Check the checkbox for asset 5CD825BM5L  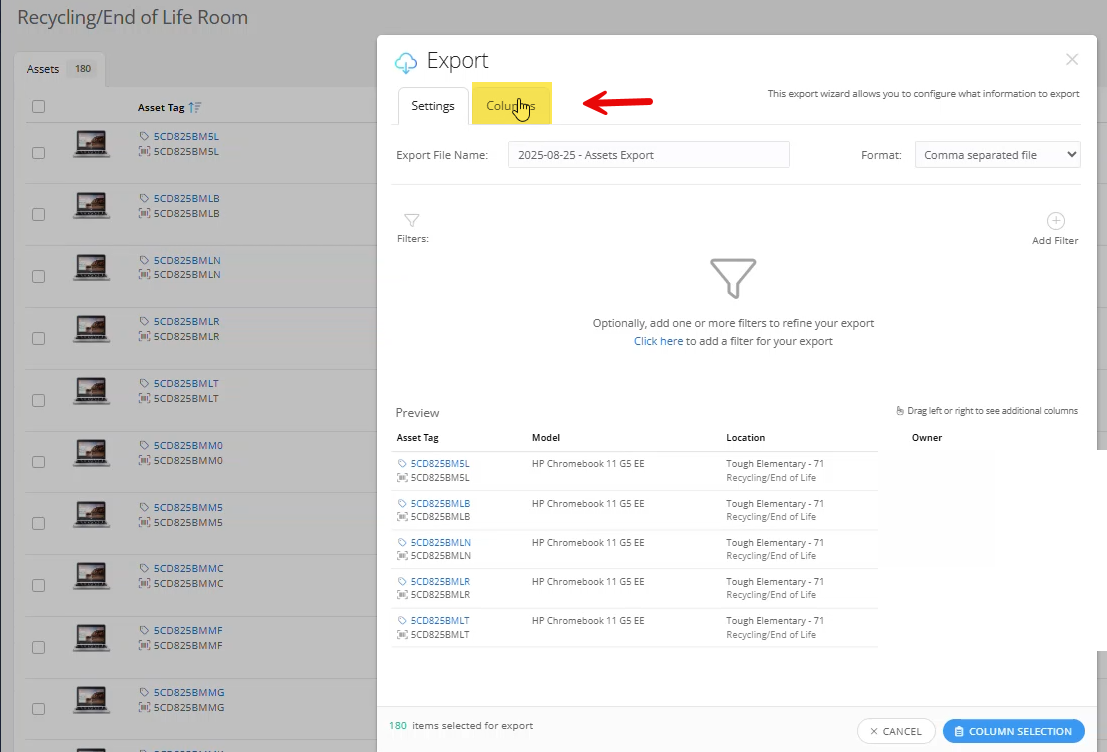[37, 152]
